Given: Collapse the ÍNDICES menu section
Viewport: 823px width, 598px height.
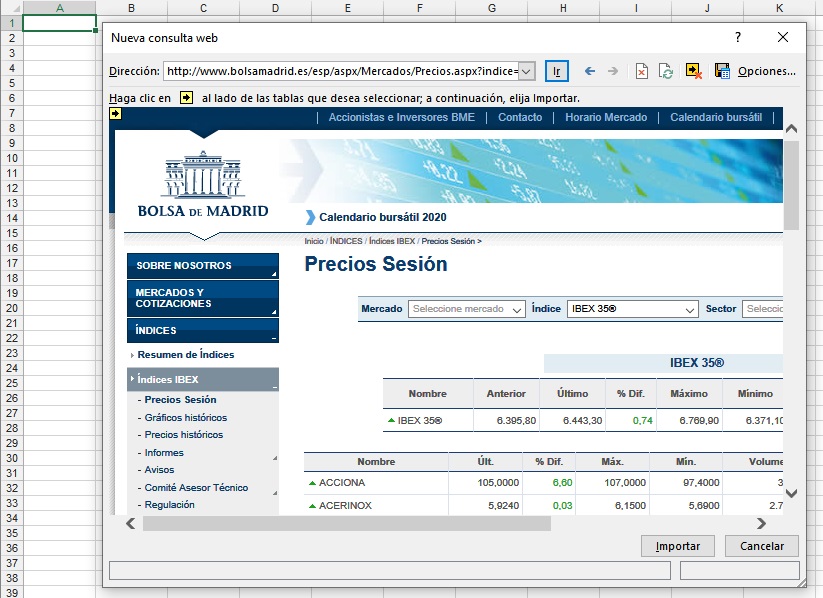Looking at the screenshot, I should [x=203, y=330].
